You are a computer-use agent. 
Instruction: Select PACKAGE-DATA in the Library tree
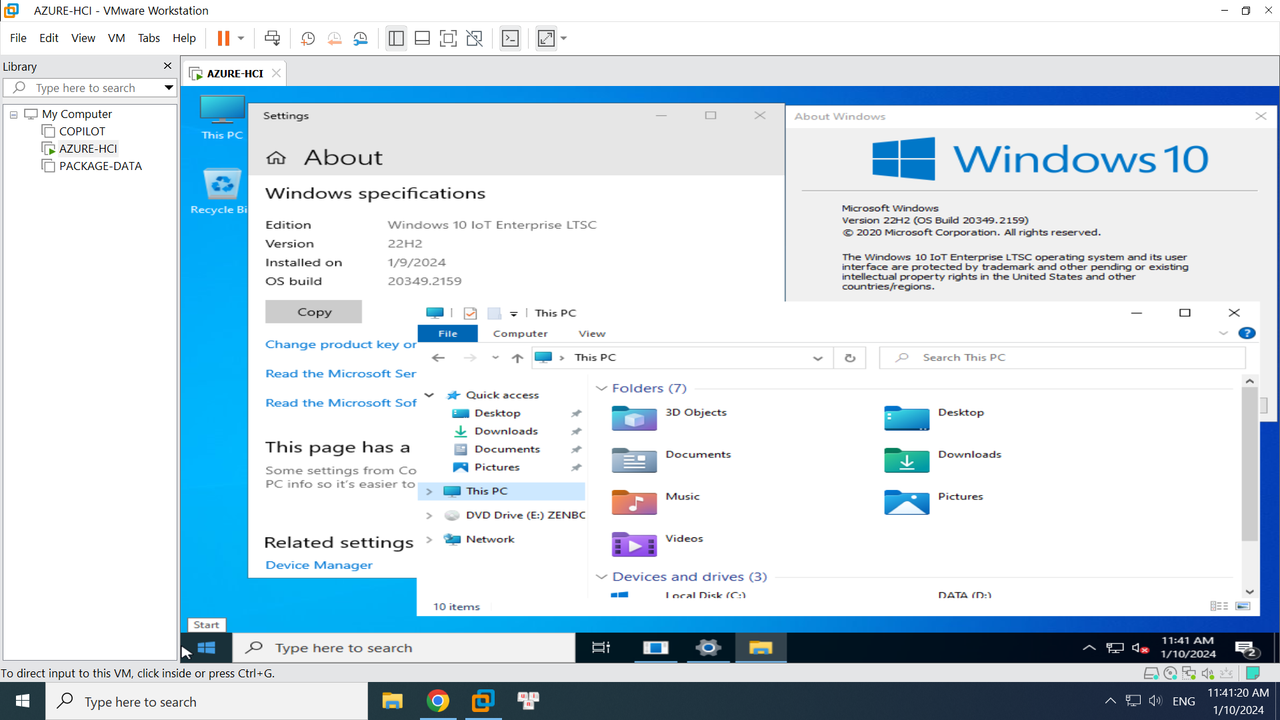point(100,166)
